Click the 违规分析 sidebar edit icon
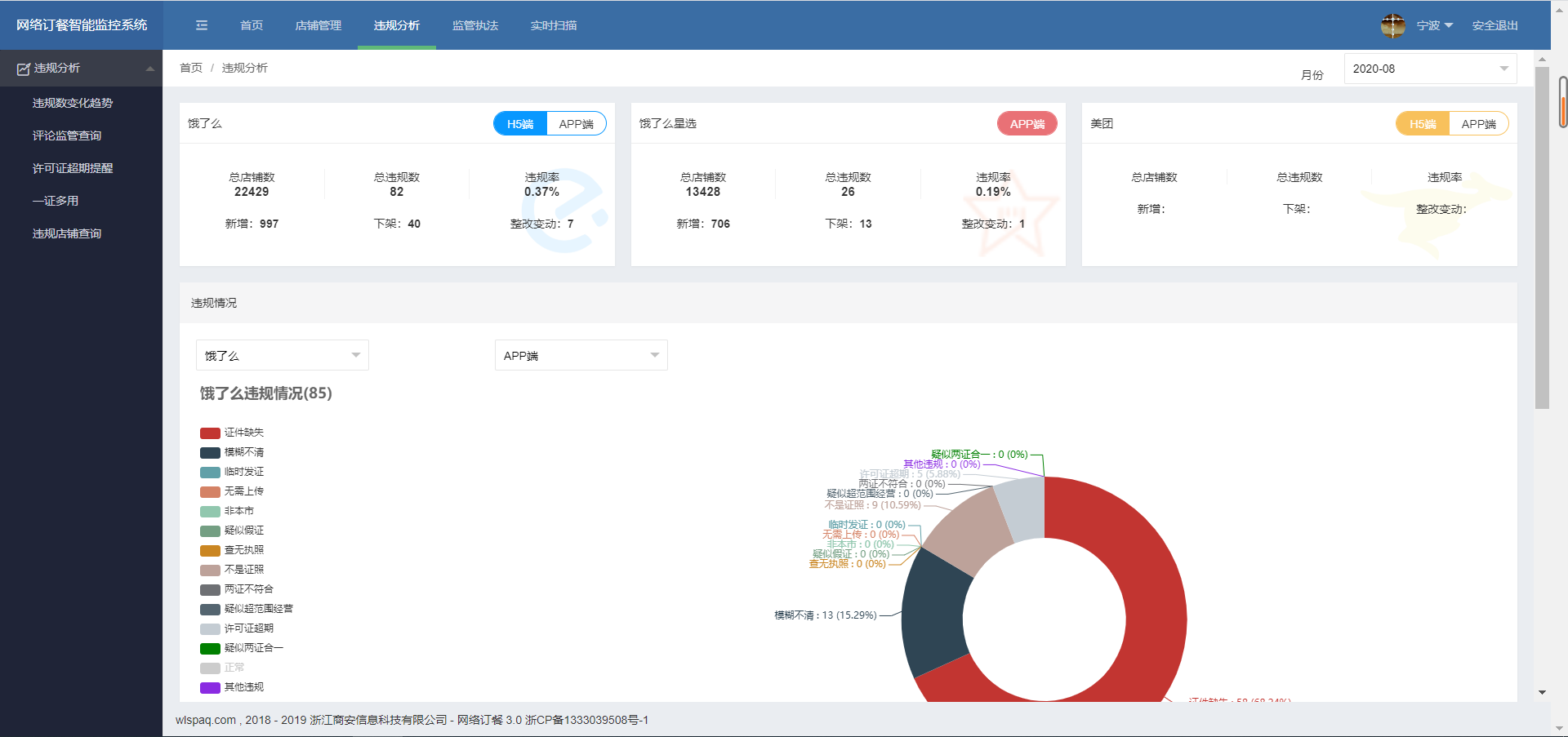 point(24,69)
